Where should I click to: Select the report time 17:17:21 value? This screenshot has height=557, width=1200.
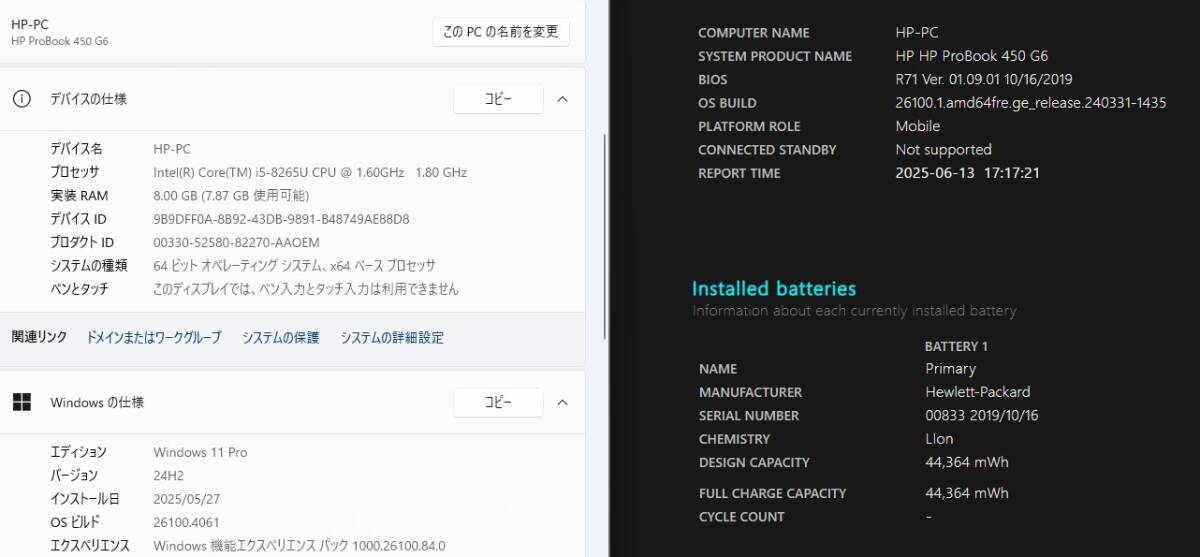(x=968, y=173)
